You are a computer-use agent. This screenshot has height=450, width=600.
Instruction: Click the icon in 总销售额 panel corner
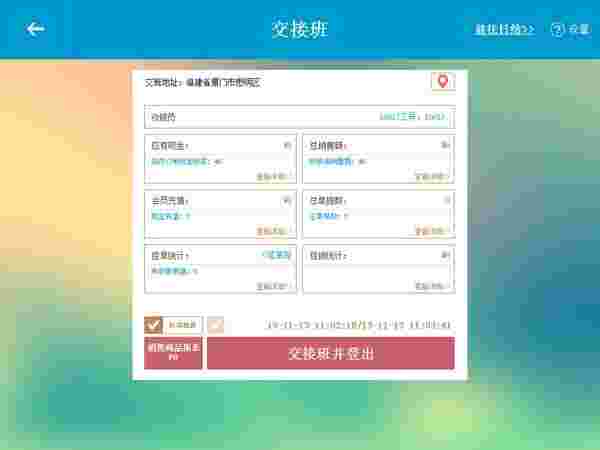445,145
